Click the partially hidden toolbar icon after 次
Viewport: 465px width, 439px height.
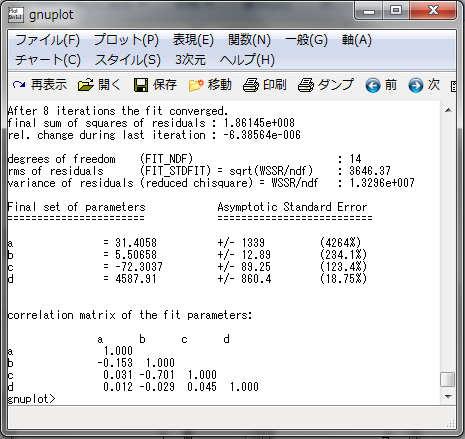tap(453, 86)
